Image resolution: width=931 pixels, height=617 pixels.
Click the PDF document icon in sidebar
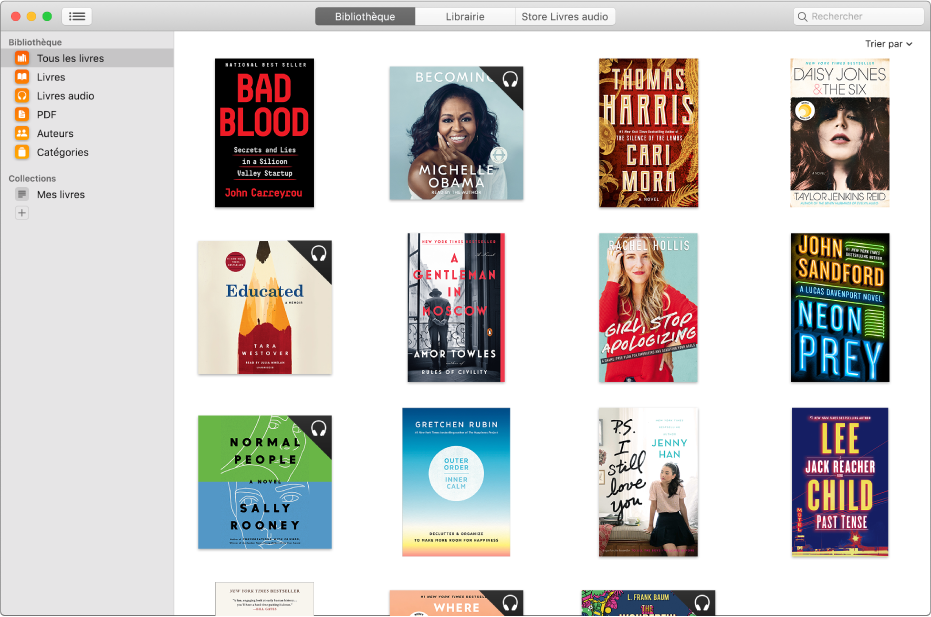click(22, 115)
